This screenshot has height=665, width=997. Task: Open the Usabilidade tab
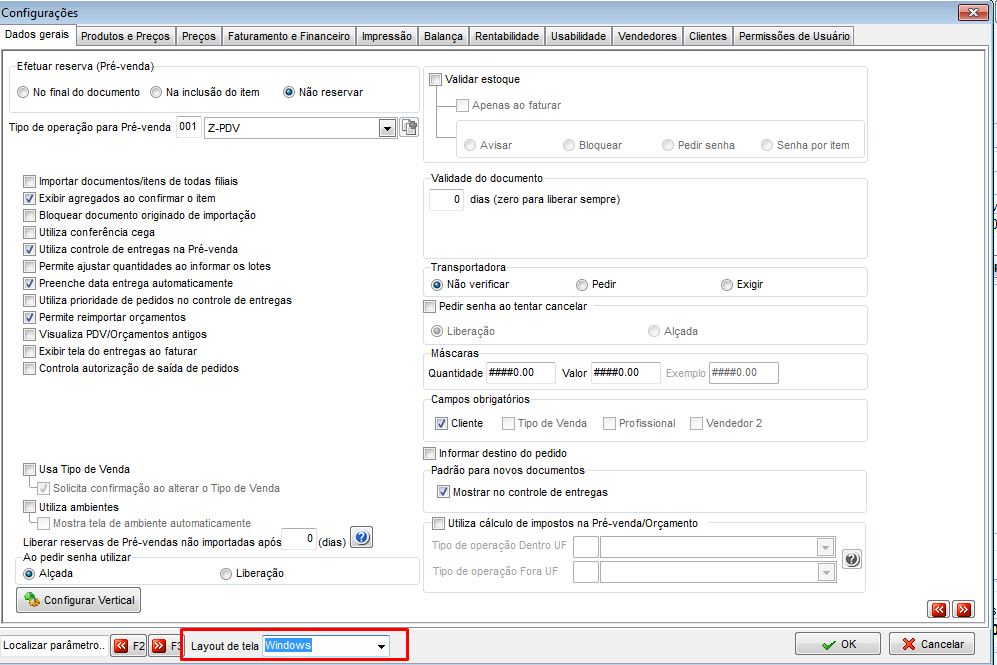(x=578, y=36)
